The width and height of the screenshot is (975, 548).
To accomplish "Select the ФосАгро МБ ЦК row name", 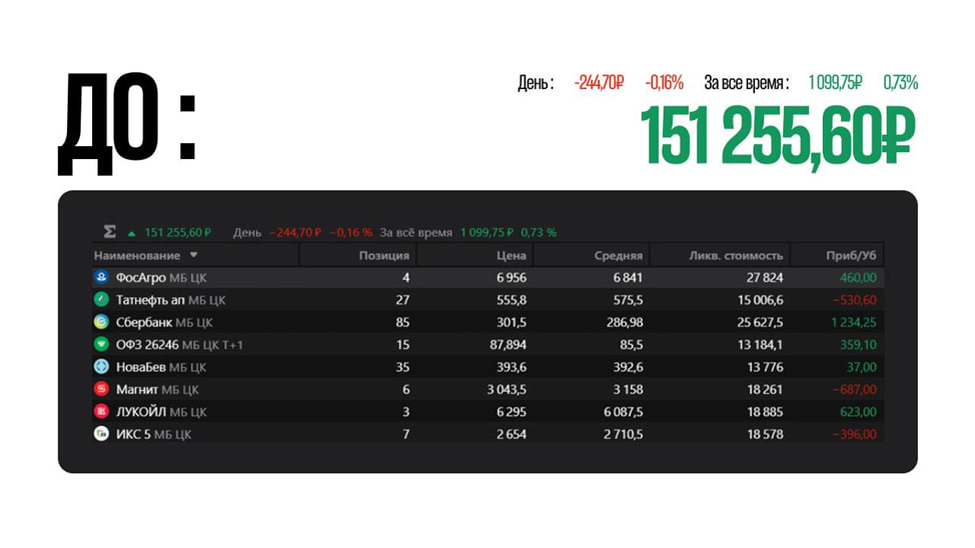I will point(161,277).
